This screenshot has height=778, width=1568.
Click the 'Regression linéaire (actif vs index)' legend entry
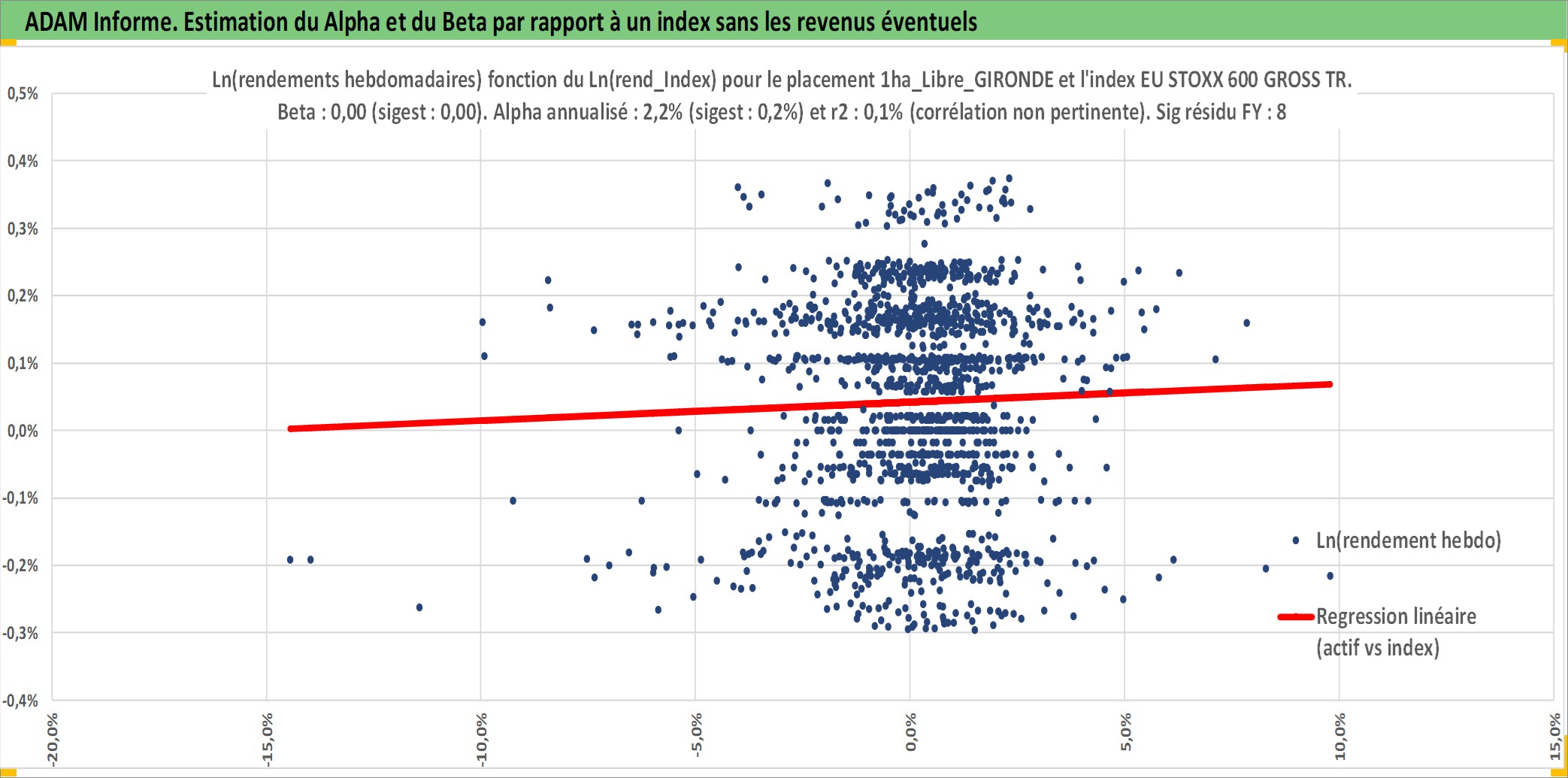(x=1377, y=632)
